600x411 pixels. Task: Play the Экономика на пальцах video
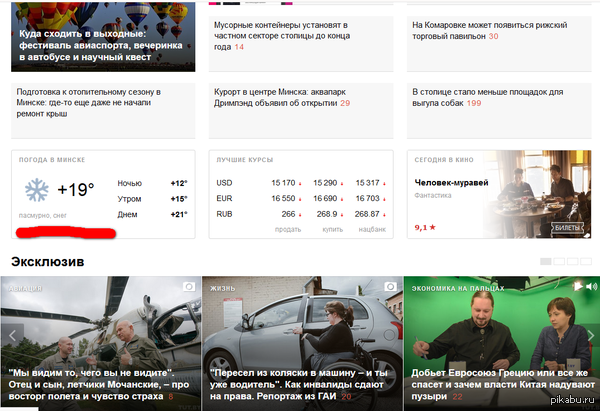(x=577, y=286)
